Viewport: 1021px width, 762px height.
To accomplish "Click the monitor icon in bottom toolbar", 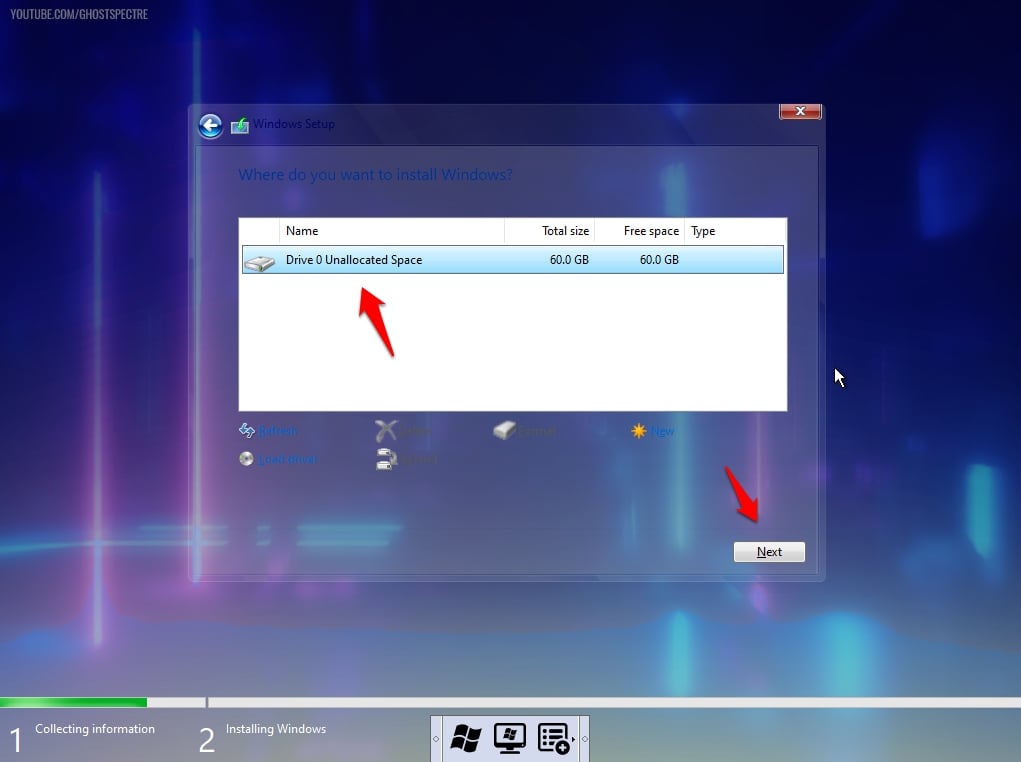I will click(x=510, y=739).
